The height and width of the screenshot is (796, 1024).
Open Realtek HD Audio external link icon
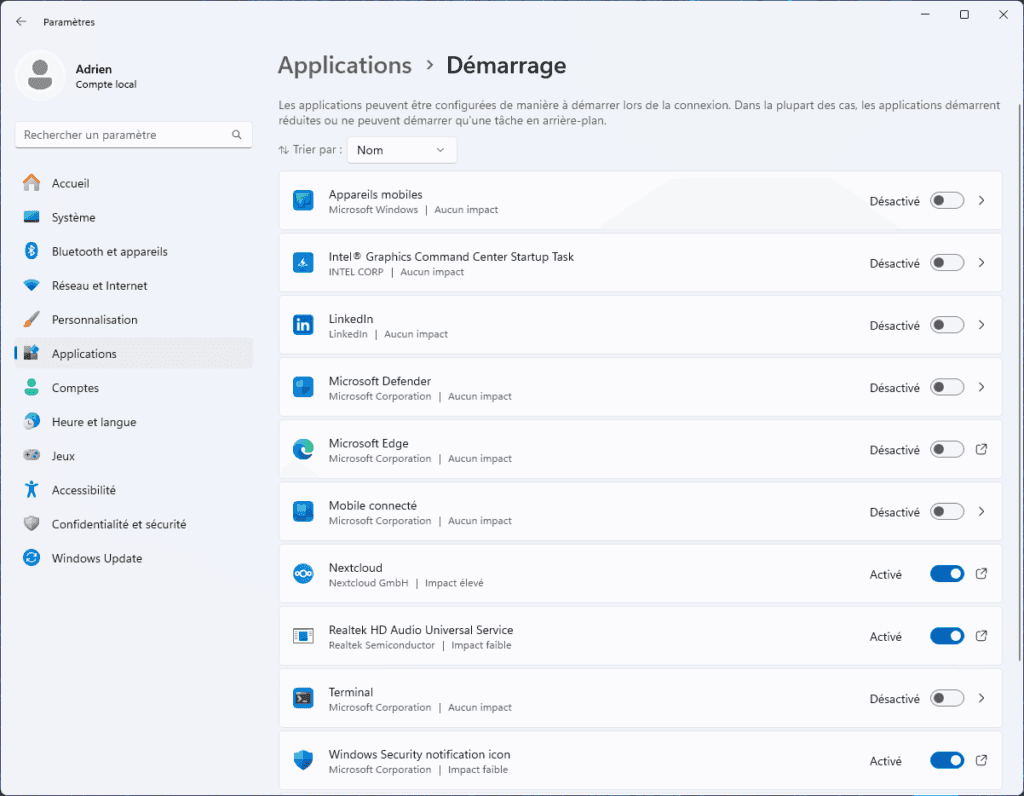tap(981, 636)
